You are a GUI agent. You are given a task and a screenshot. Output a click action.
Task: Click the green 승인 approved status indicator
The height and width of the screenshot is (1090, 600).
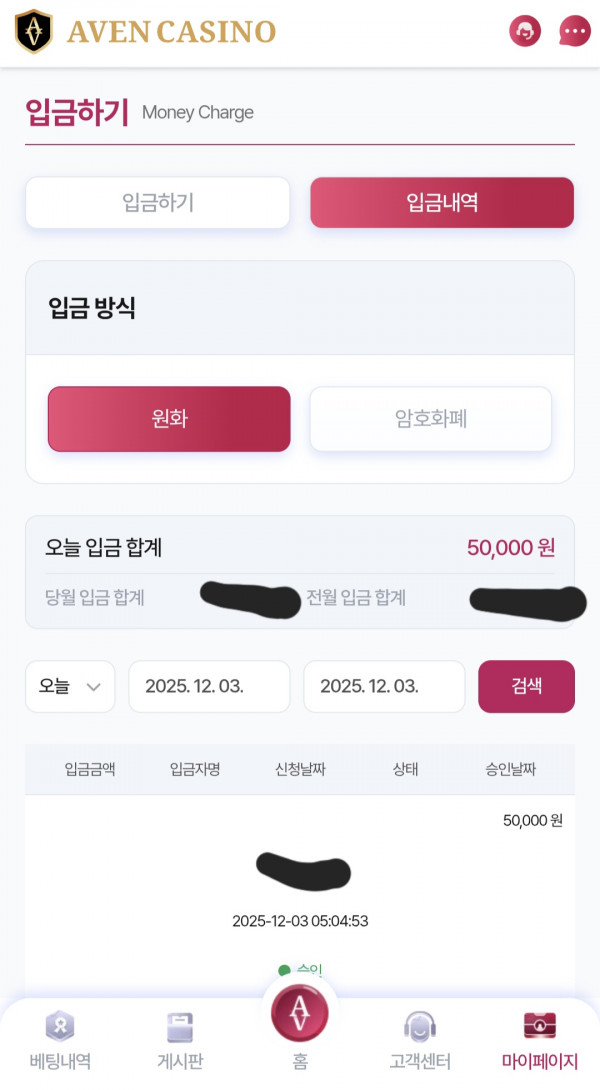pos(302,968)
